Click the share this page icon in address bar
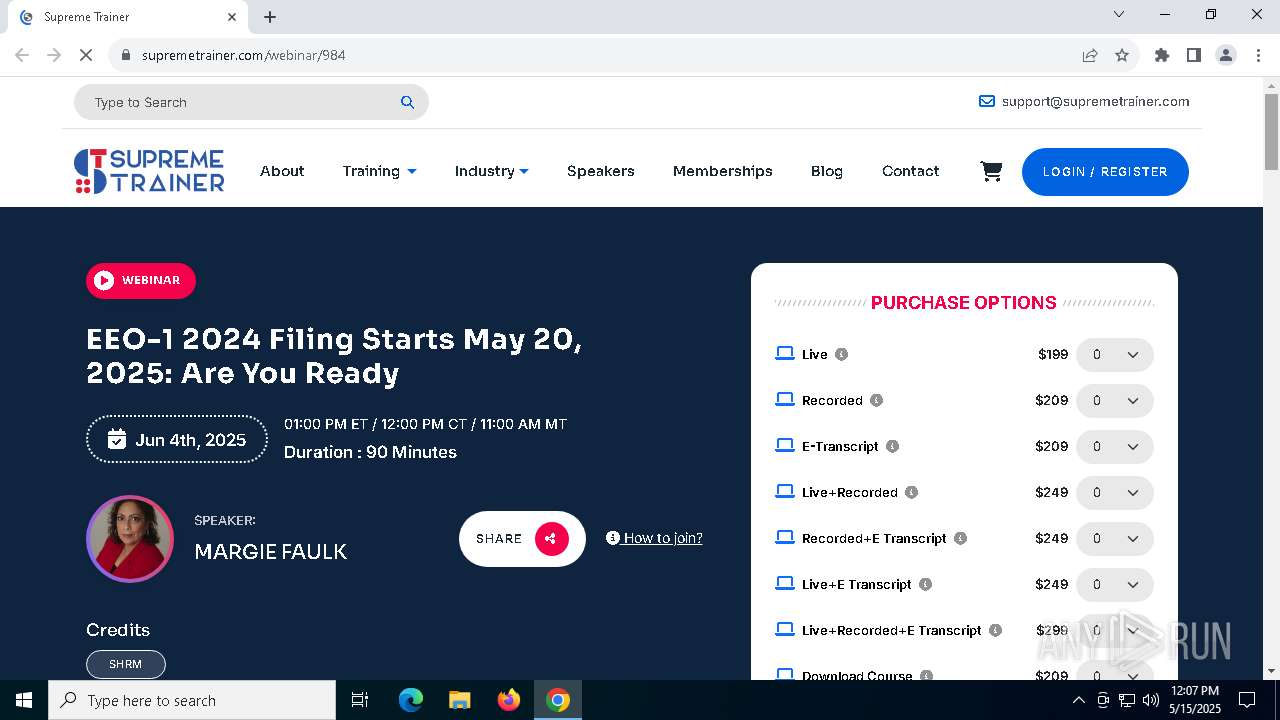This screenshot has width=1280, height=720. [1090, 55]
